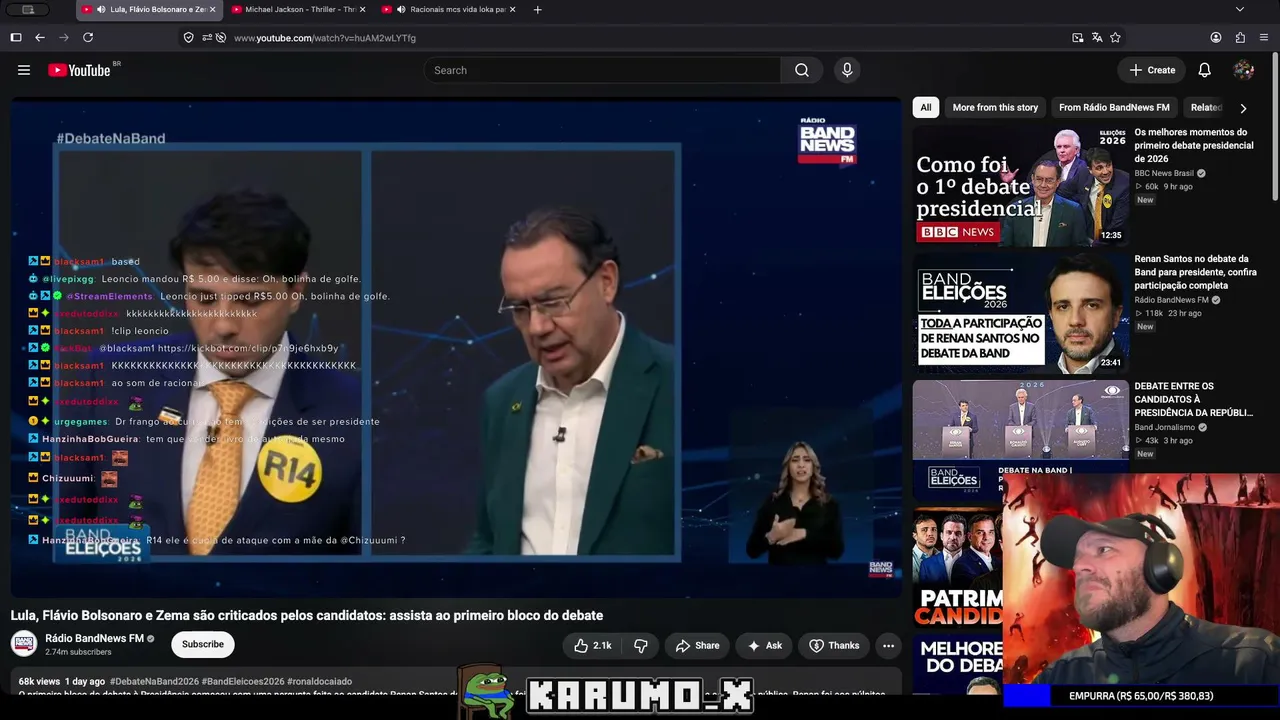Open the more actions ellipsis menu
1280x720 pixels.
pos(888,646)
